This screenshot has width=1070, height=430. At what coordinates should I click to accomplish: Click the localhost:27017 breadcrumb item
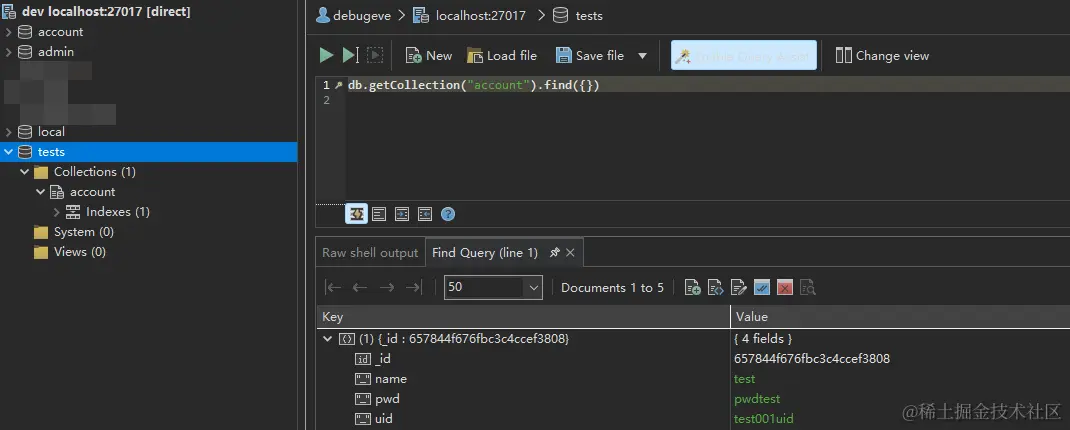tap(470, 15)
